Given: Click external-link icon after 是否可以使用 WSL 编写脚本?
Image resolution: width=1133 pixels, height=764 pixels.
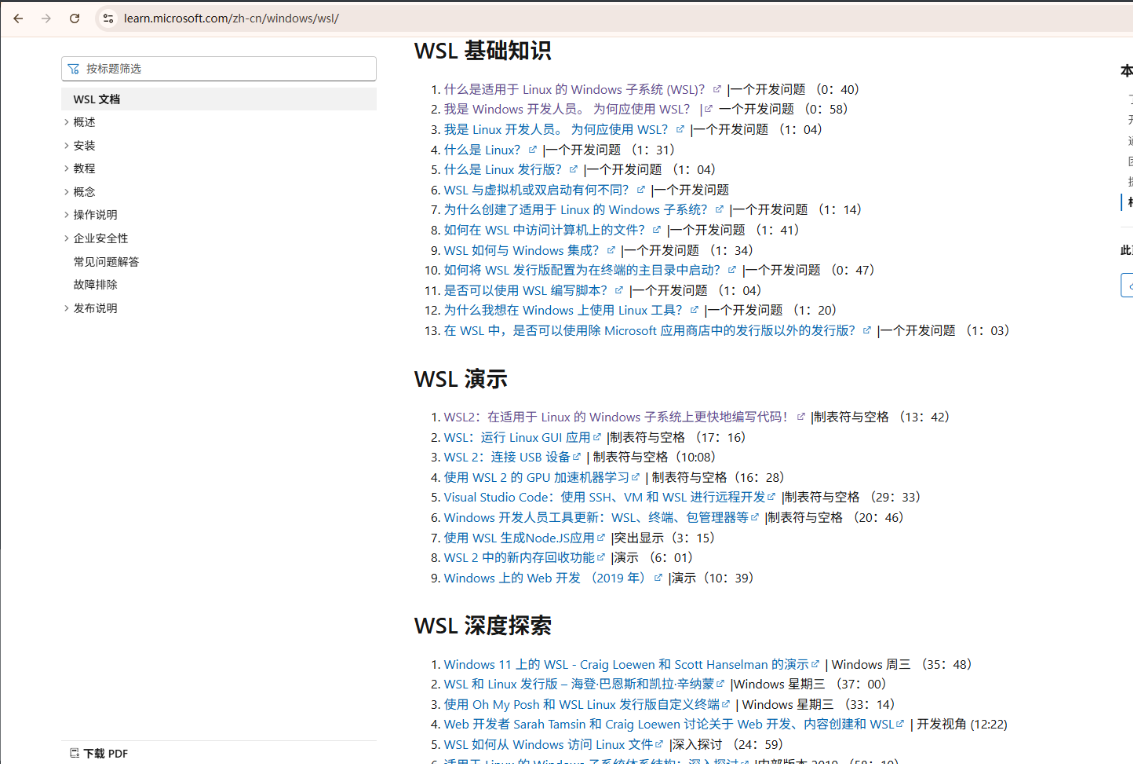Looking at the screenshot, I should tap(619, 291).
